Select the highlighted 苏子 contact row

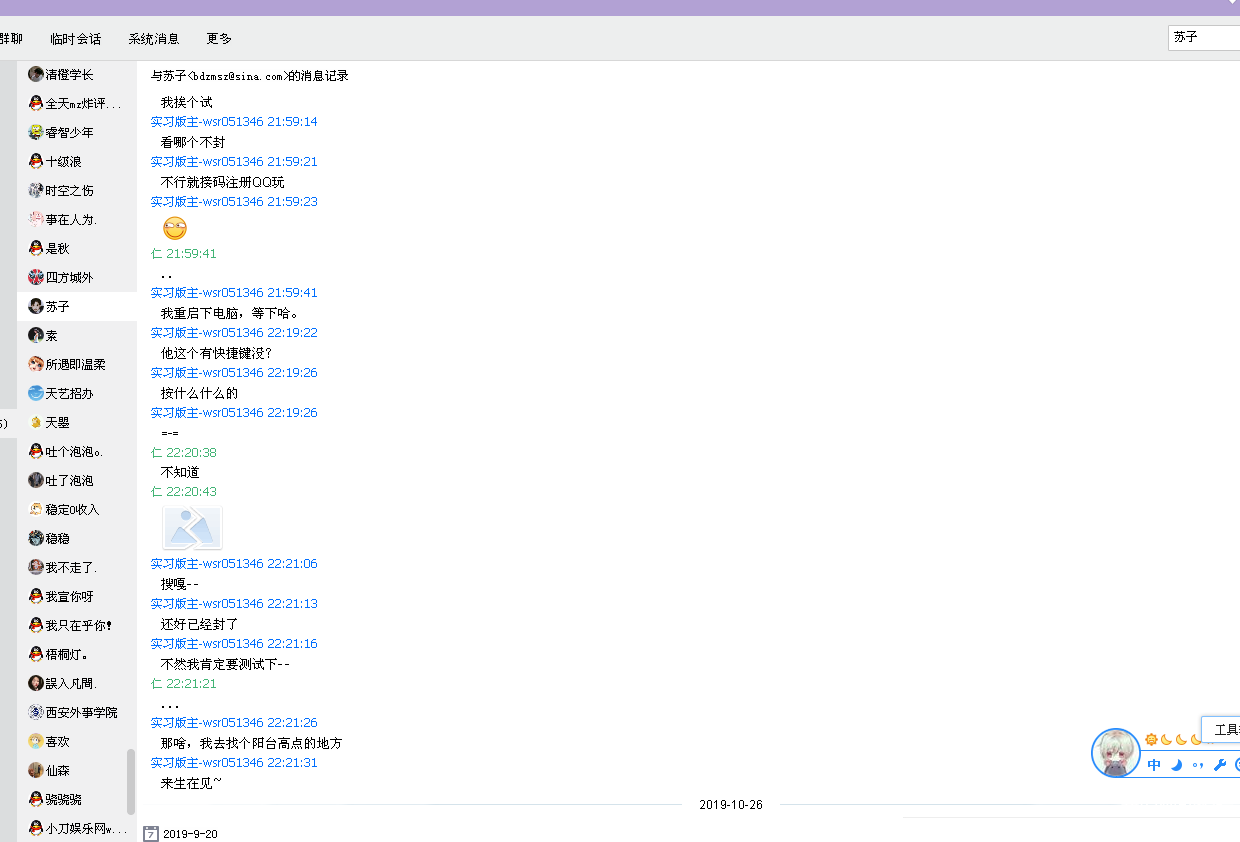click(x=77, y=306)
